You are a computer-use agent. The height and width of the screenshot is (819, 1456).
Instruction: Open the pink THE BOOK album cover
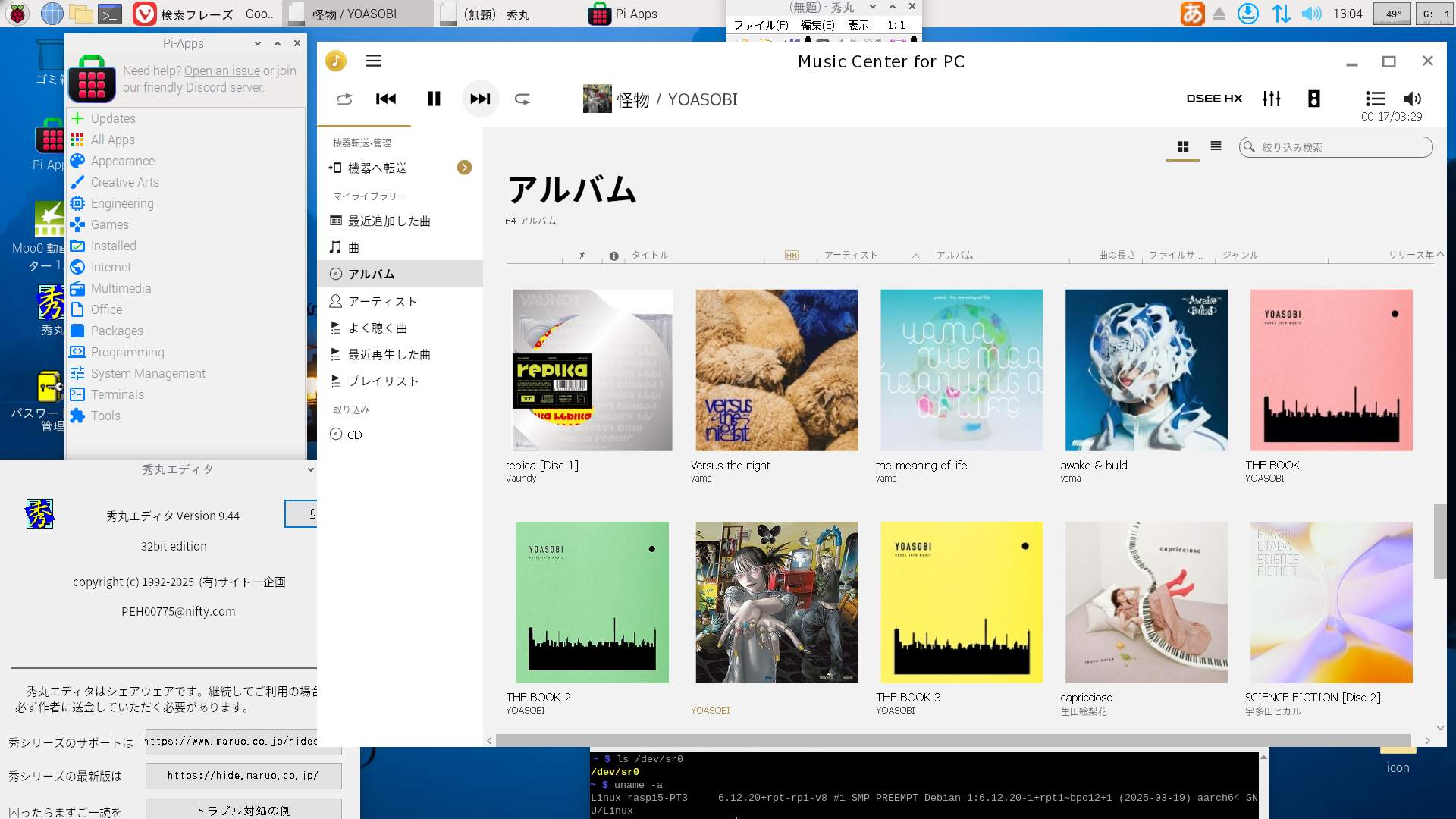(1331, 370)
